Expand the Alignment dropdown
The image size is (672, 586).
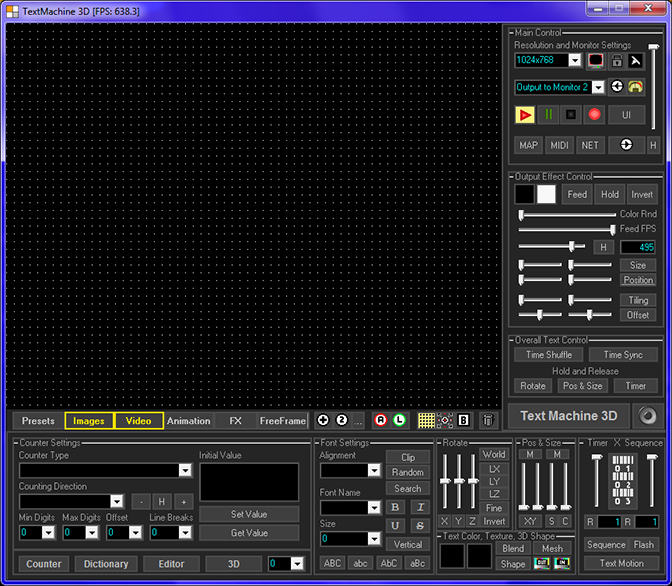point(374,470)
